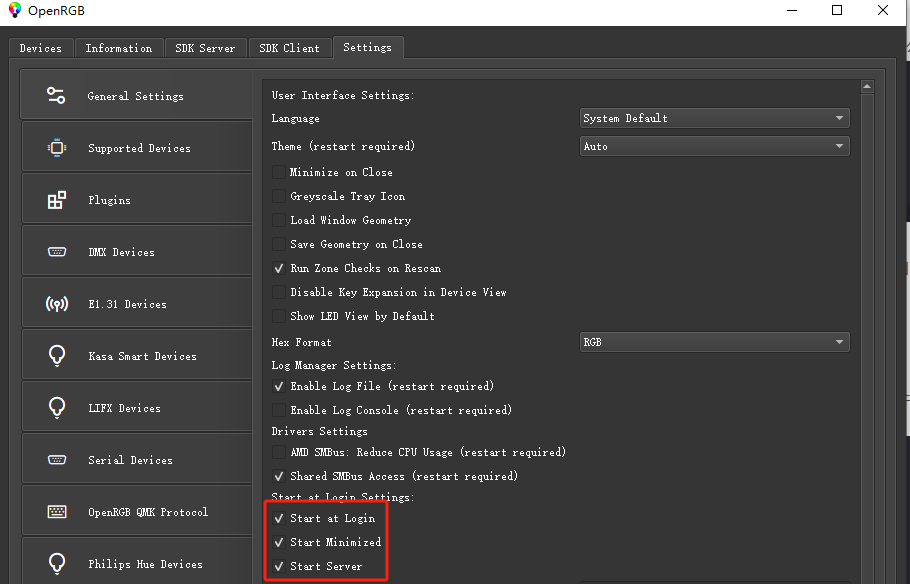Viewport: 910px width, 584px height.
Task: Click the Philips Hue Devices bulb icon
Action: (x=56, y=563)
